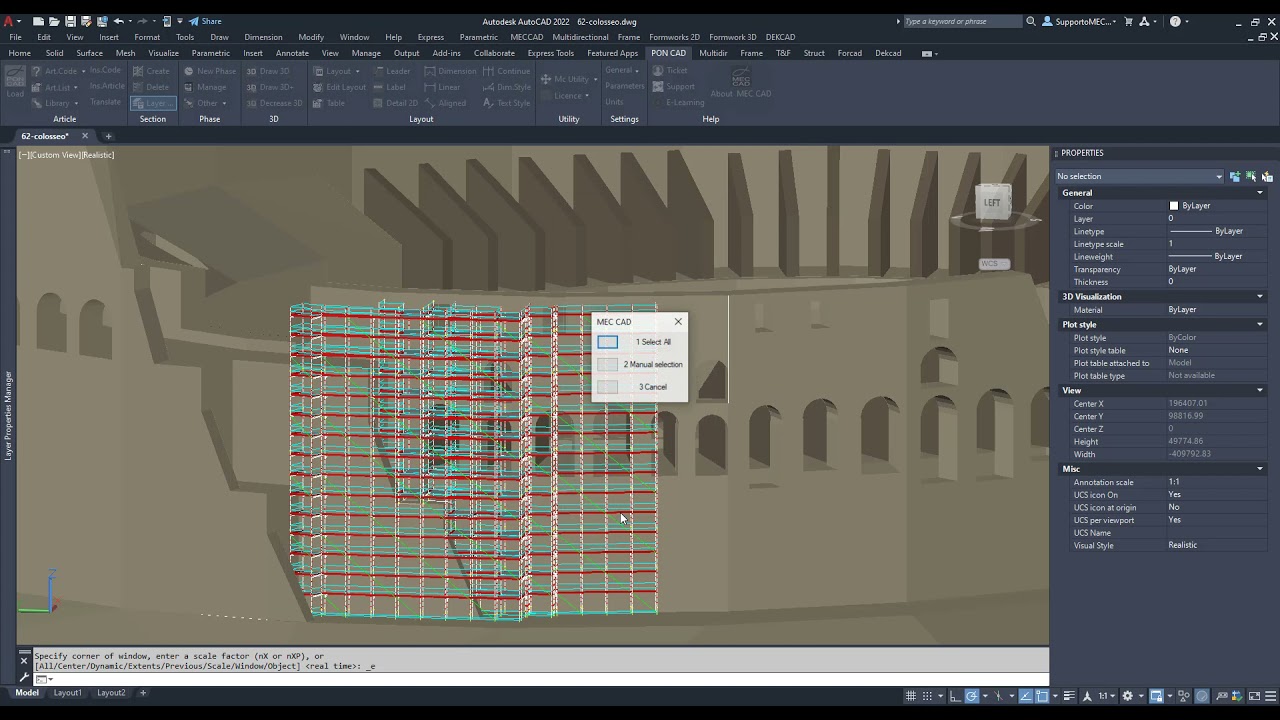The height and width of the screenshot is (720, 1280).
Task: Switch to the Annotate ribbon tab
Action: pos(292,53)
